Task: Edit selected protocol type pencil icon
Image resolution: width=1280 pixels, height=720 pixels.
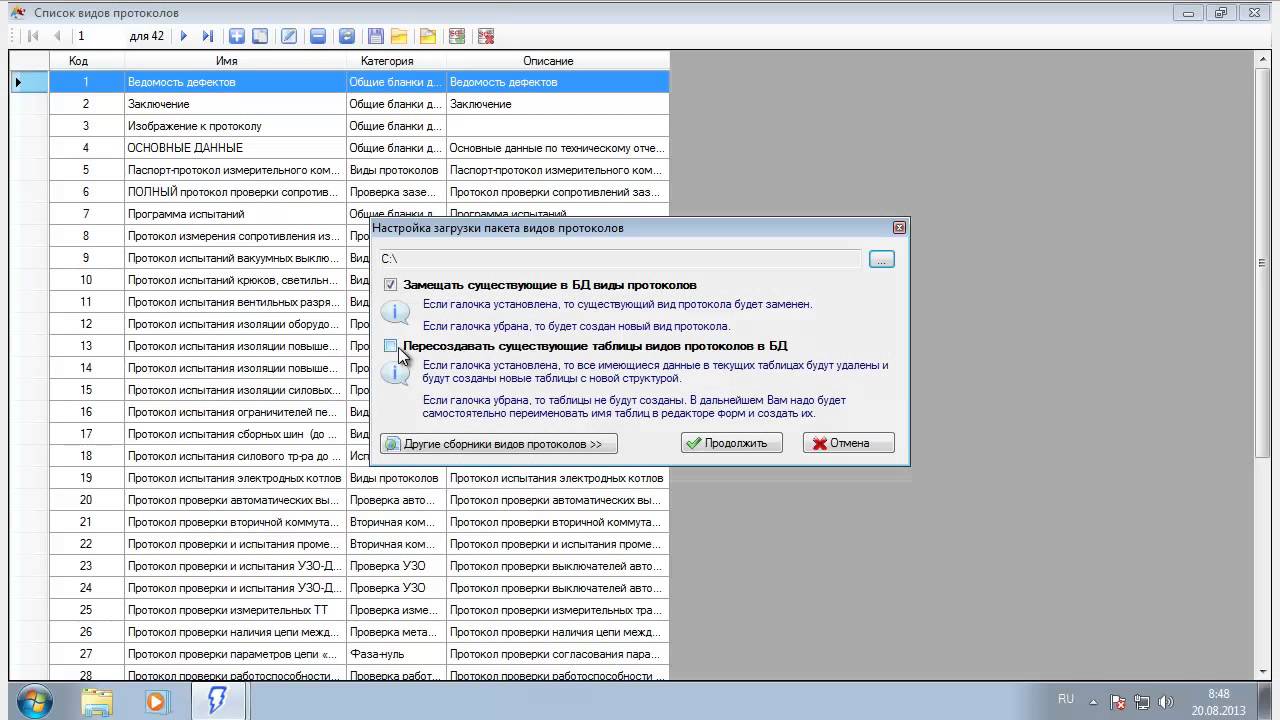Action: click(289, 36)
